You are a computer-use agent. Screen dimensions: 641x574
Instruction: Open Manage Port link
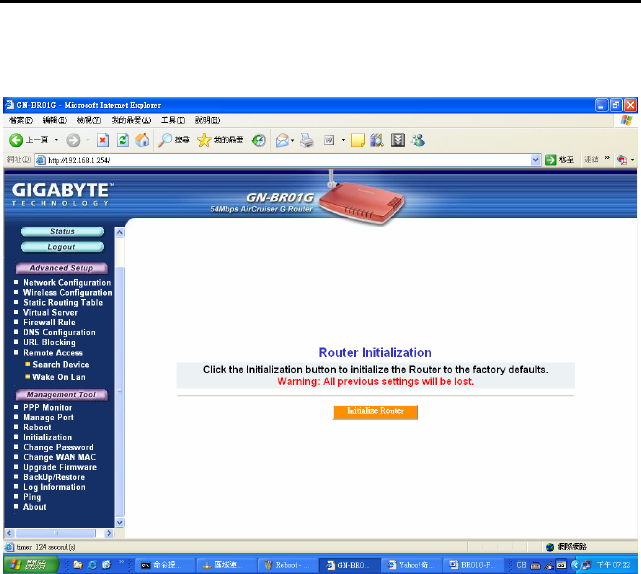click(x=48, y=417)
